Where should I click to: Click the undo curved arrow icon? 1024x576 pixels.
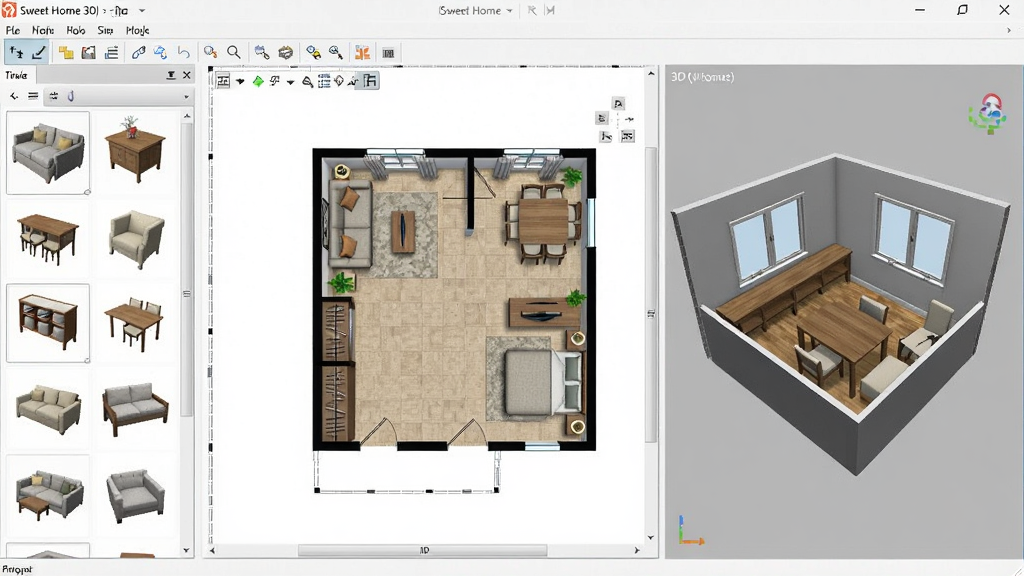(x=184, y=53)
